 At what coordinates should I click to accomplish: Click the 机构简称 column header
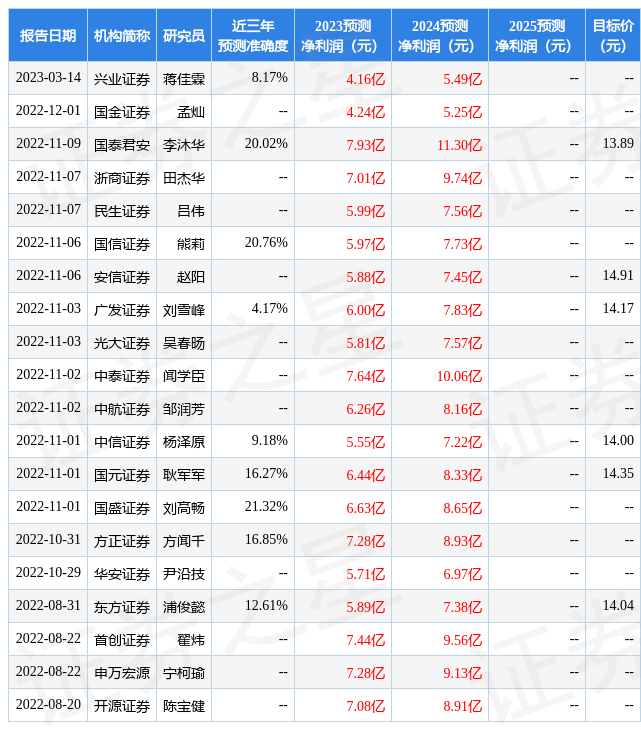122,36
